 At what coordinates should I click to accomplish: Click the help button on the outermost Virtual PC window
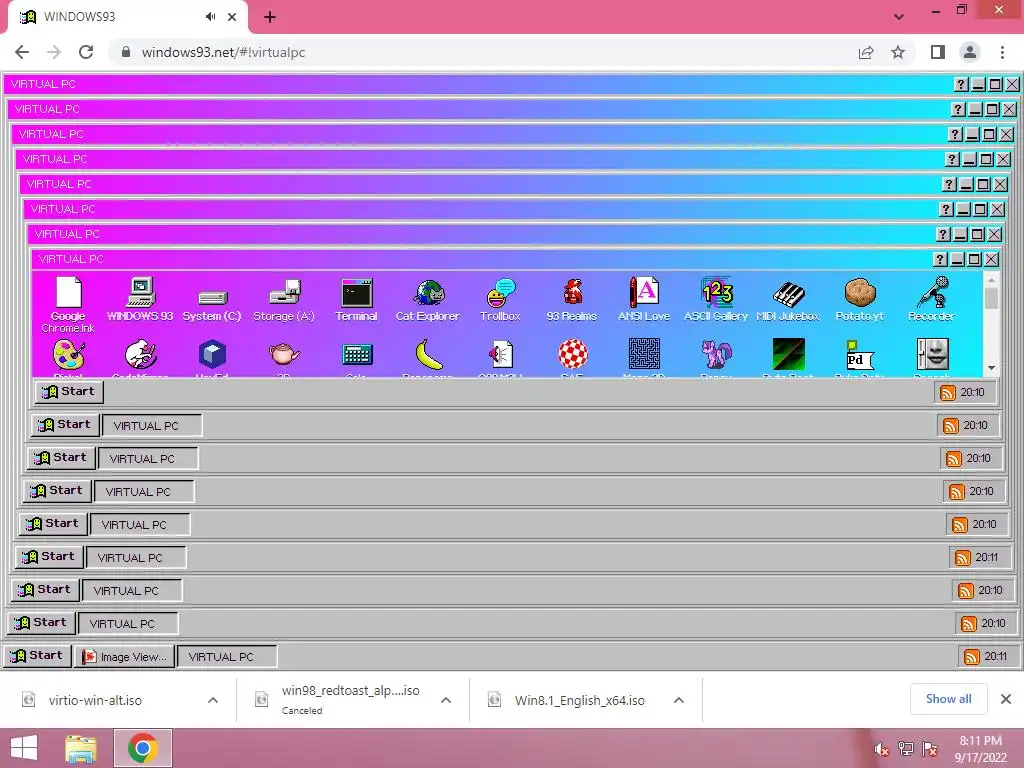click(x=961, y=84)
